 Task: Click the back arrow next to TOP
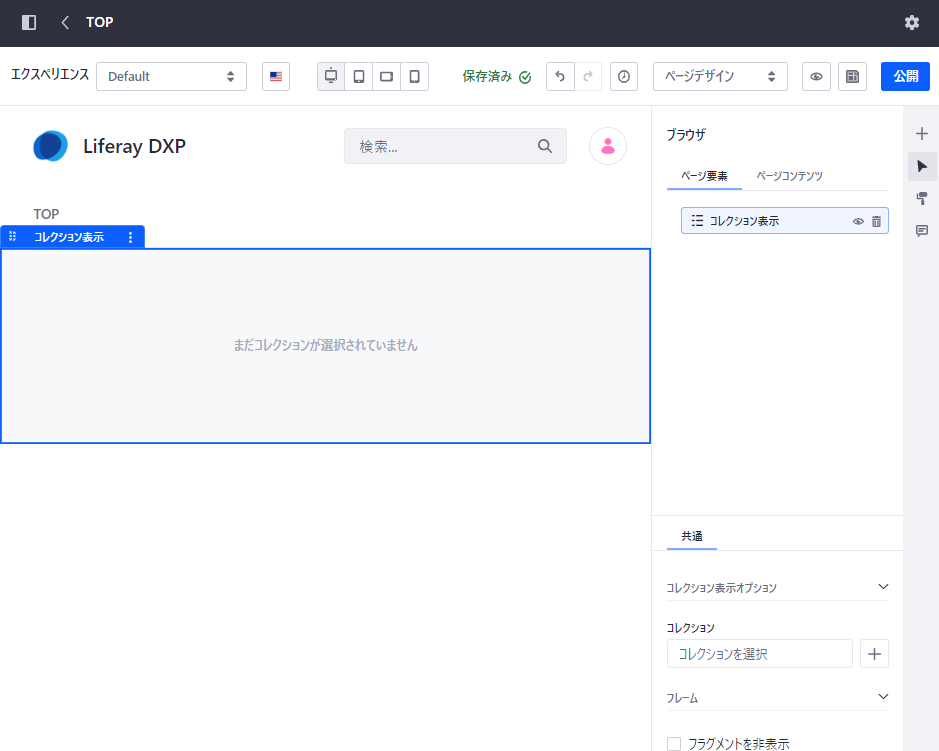(65, 22)
